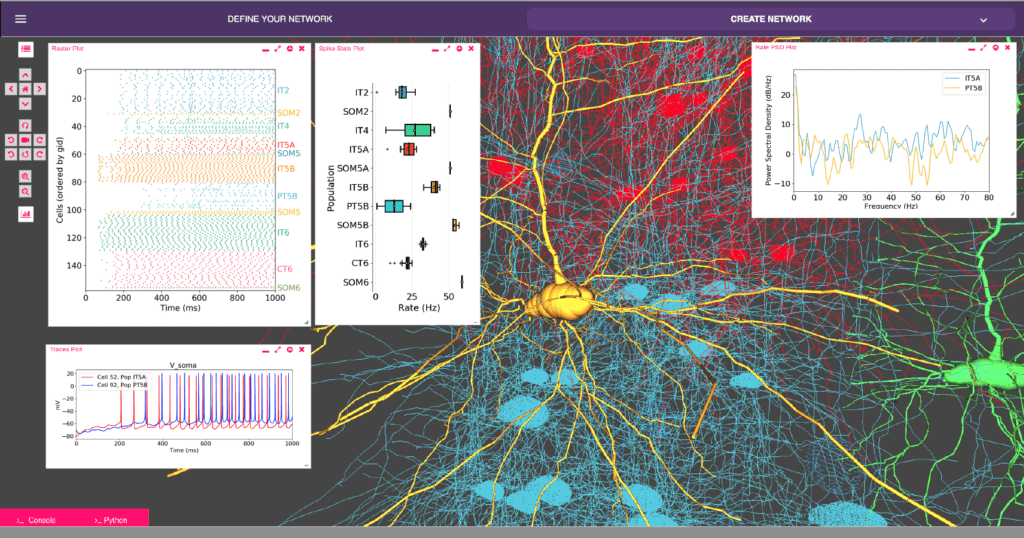Zoom in on the 3D view
The image size is (1024, 538).
(25, 176)
